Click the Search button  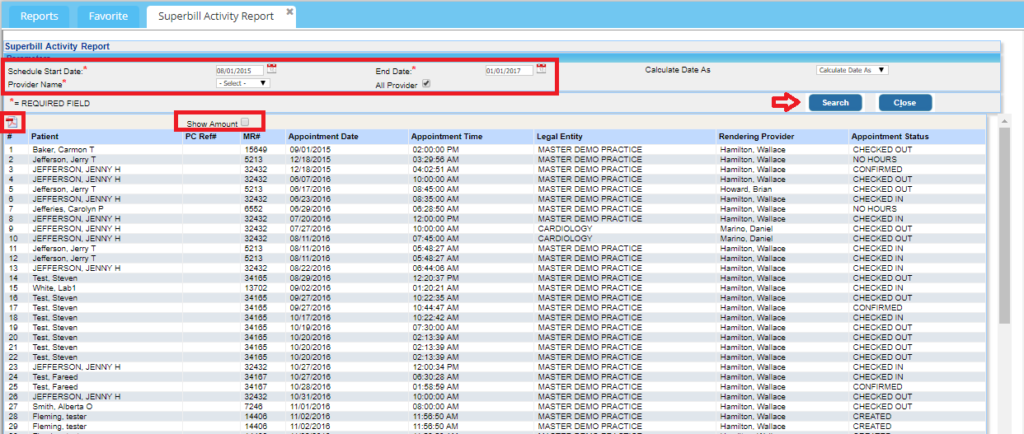[835, 102]
